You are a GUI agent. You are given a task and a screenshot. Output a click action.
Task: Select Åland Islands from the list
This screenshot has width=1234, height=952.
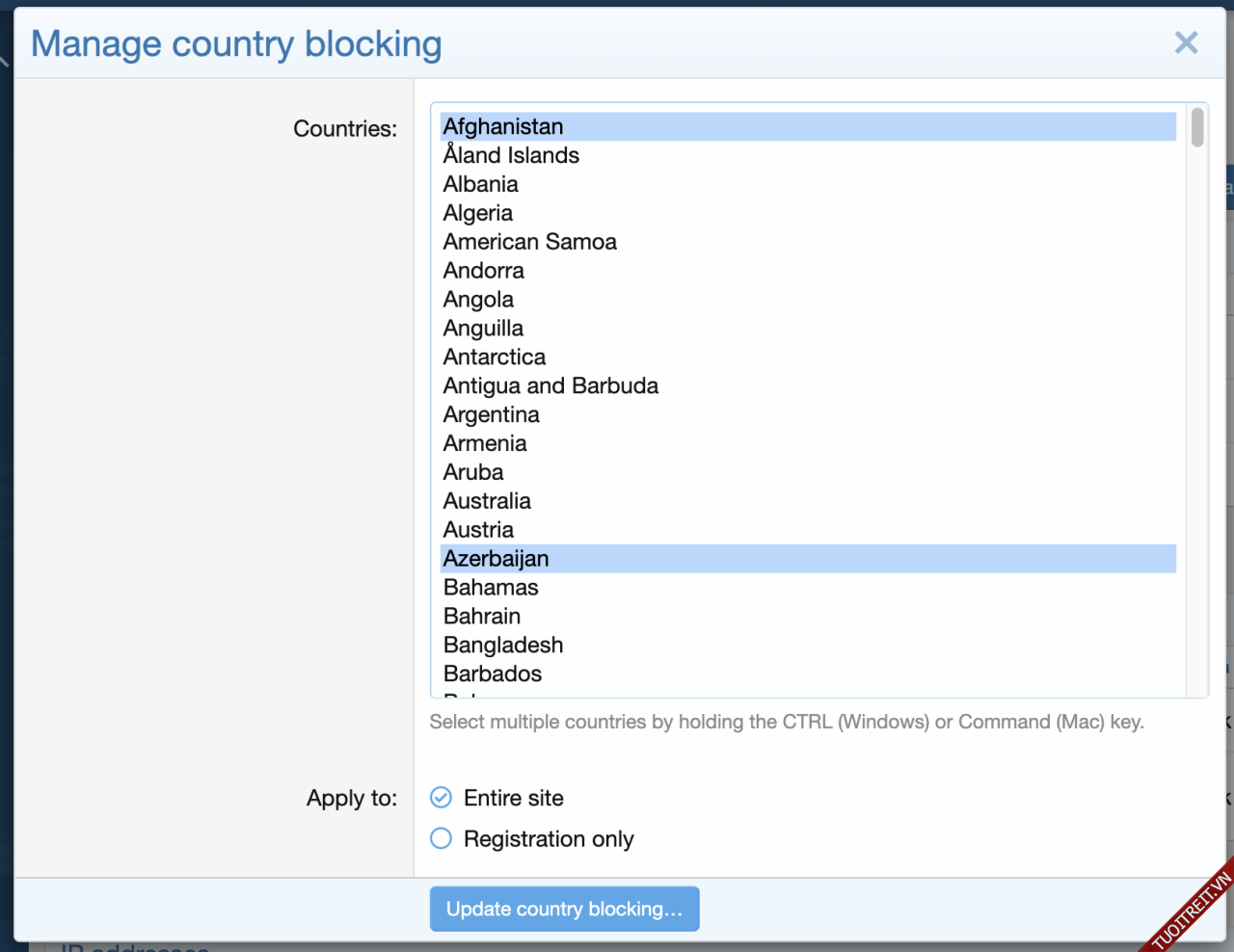pyautogui.click(x=511, y=155)
